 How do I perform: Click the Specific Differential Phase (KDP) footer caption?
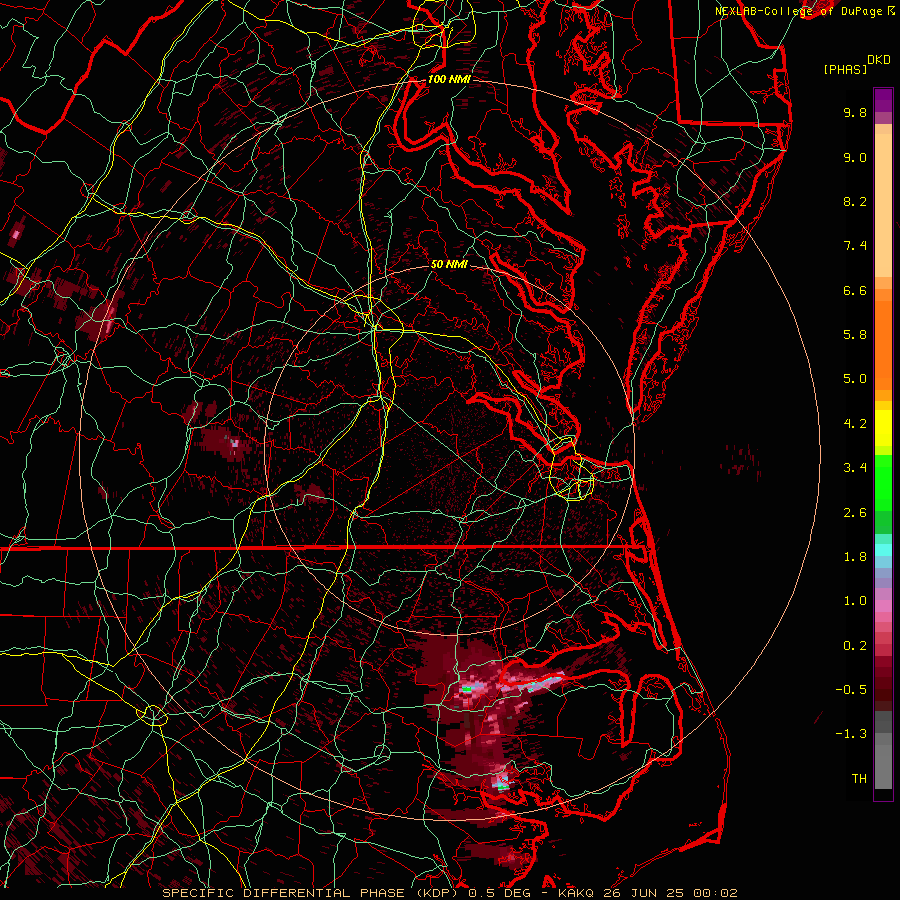449,893
